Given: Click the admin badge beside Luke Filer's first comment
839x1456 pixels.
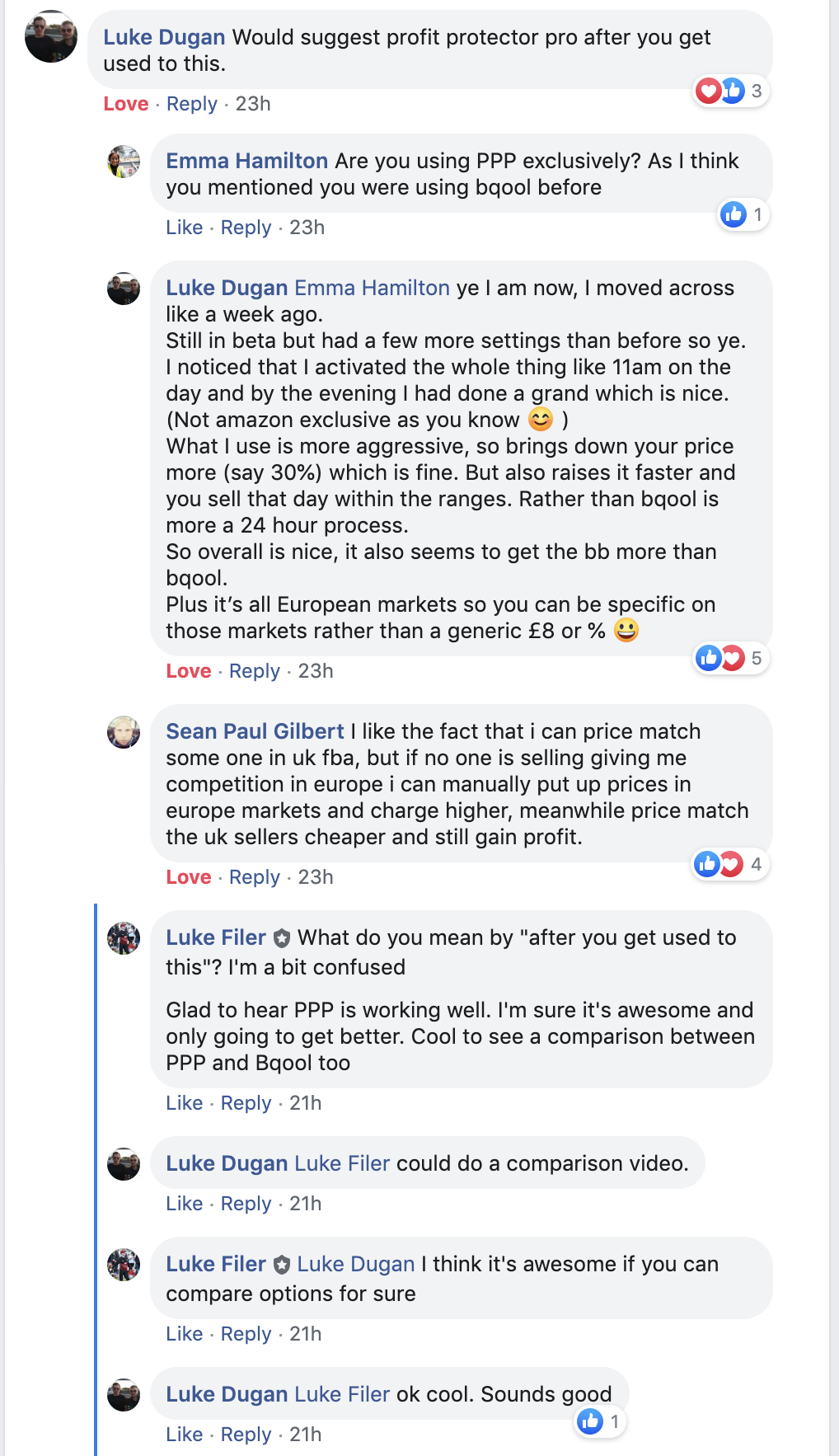Looking at the screenshot, I should [282, 938].
